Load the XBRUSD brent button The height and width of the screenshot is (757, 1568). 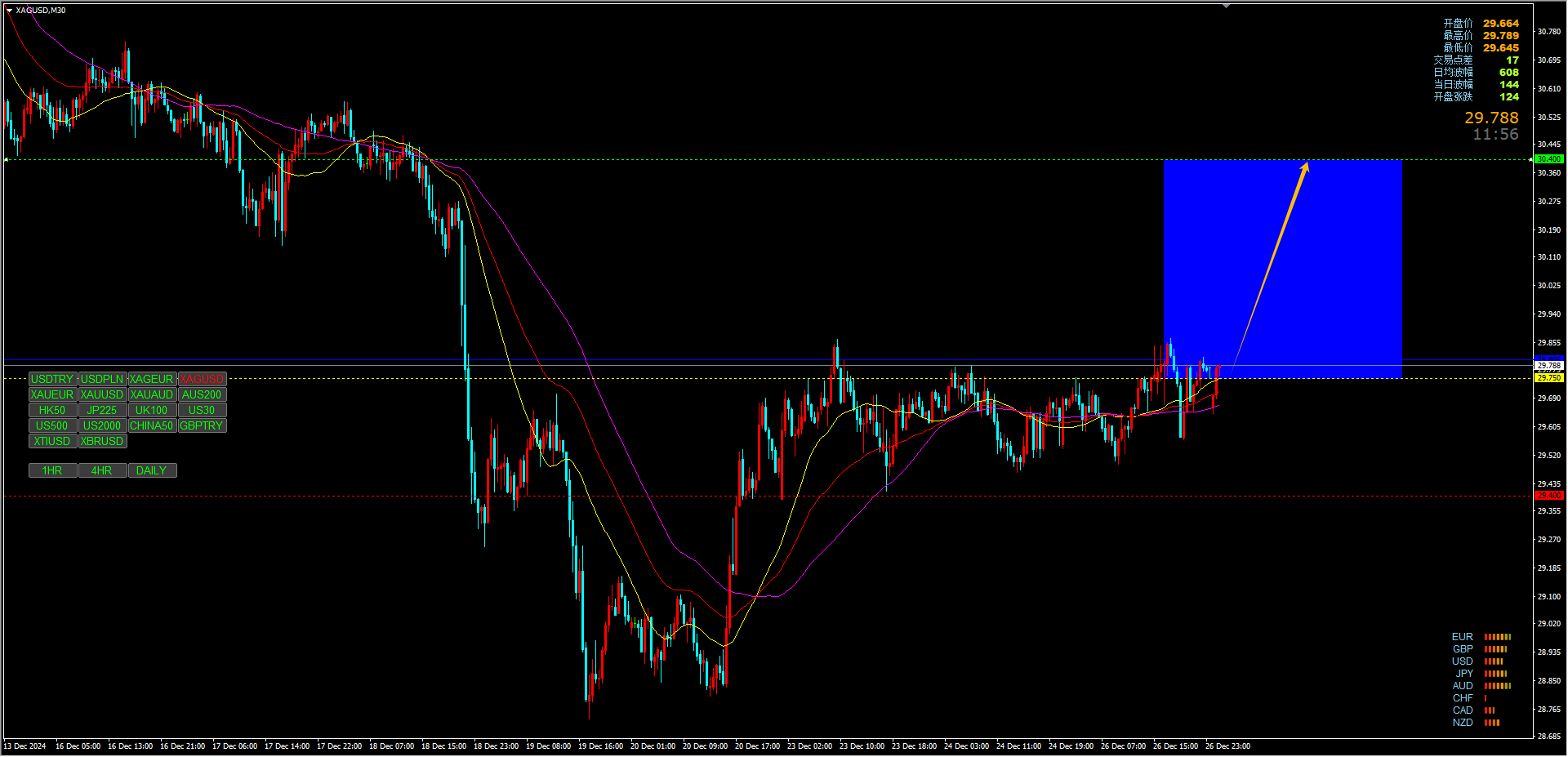tap(102, 442)
